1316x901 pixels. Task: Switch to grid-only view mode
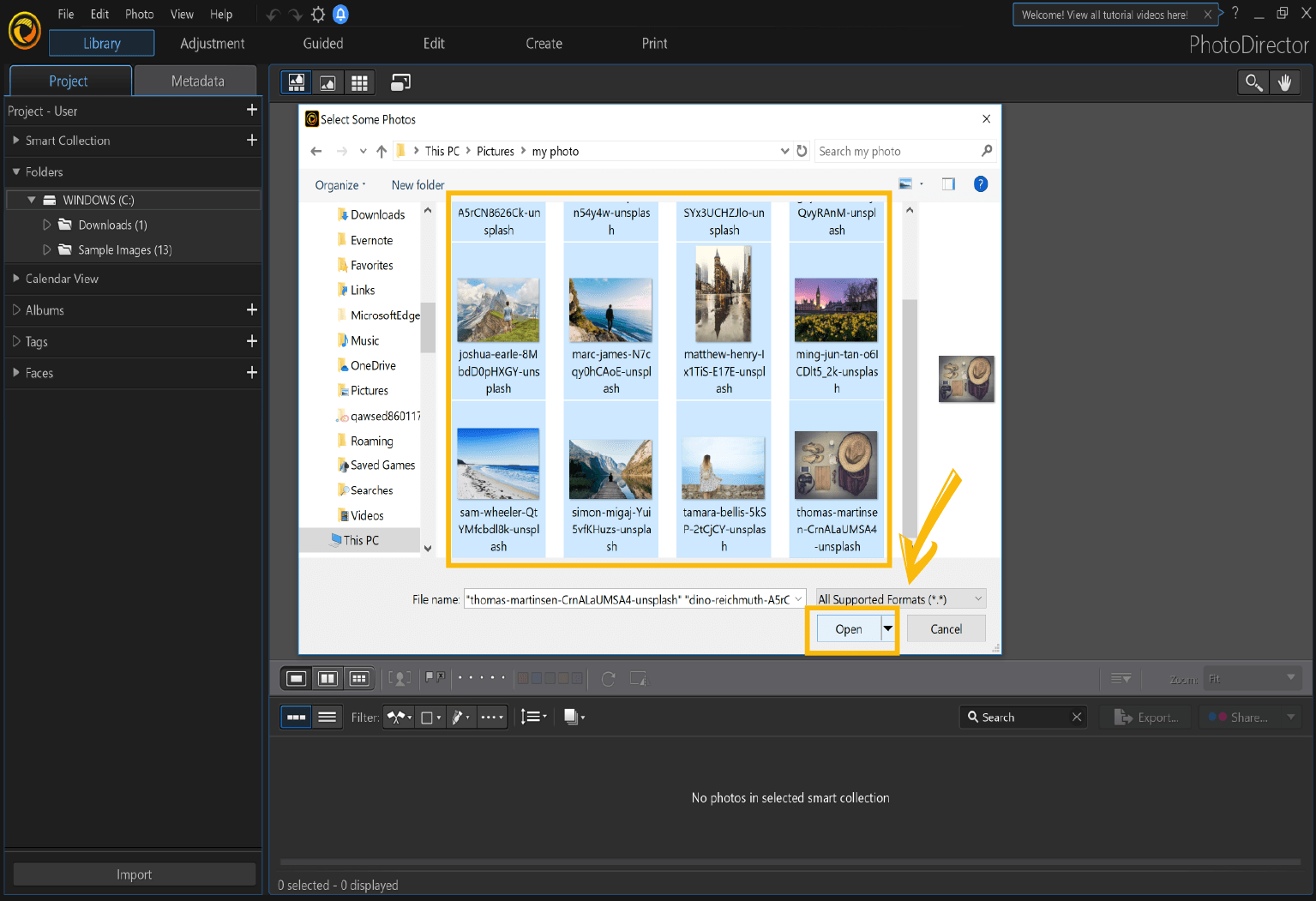[359, 81]
